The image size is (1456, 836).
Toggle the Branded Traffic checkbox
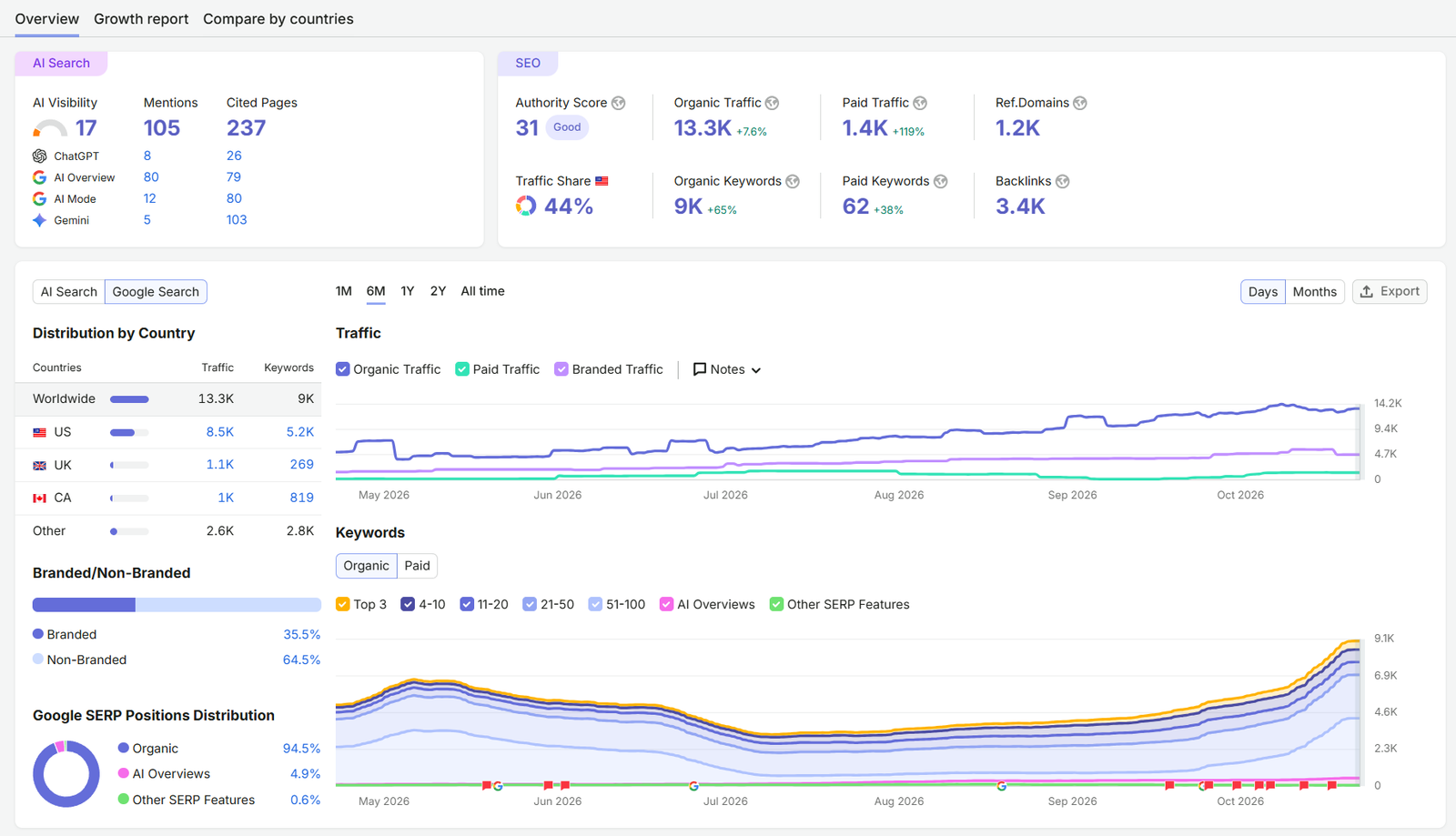[x=561, y=369]
